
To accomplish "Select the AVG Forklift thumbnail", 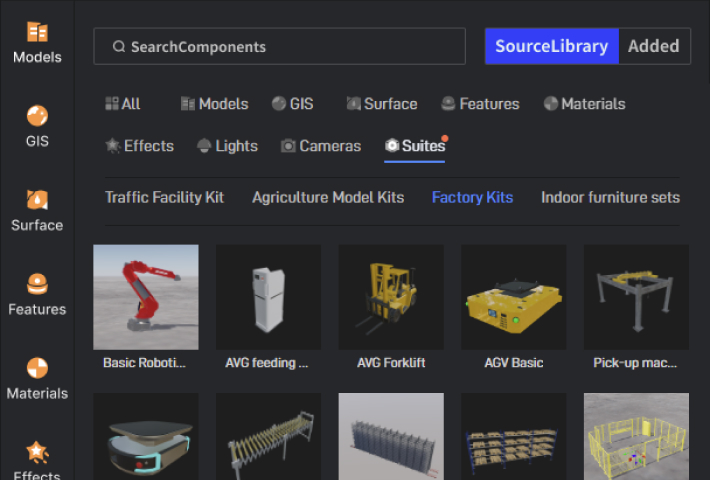I will pos(391,297).
